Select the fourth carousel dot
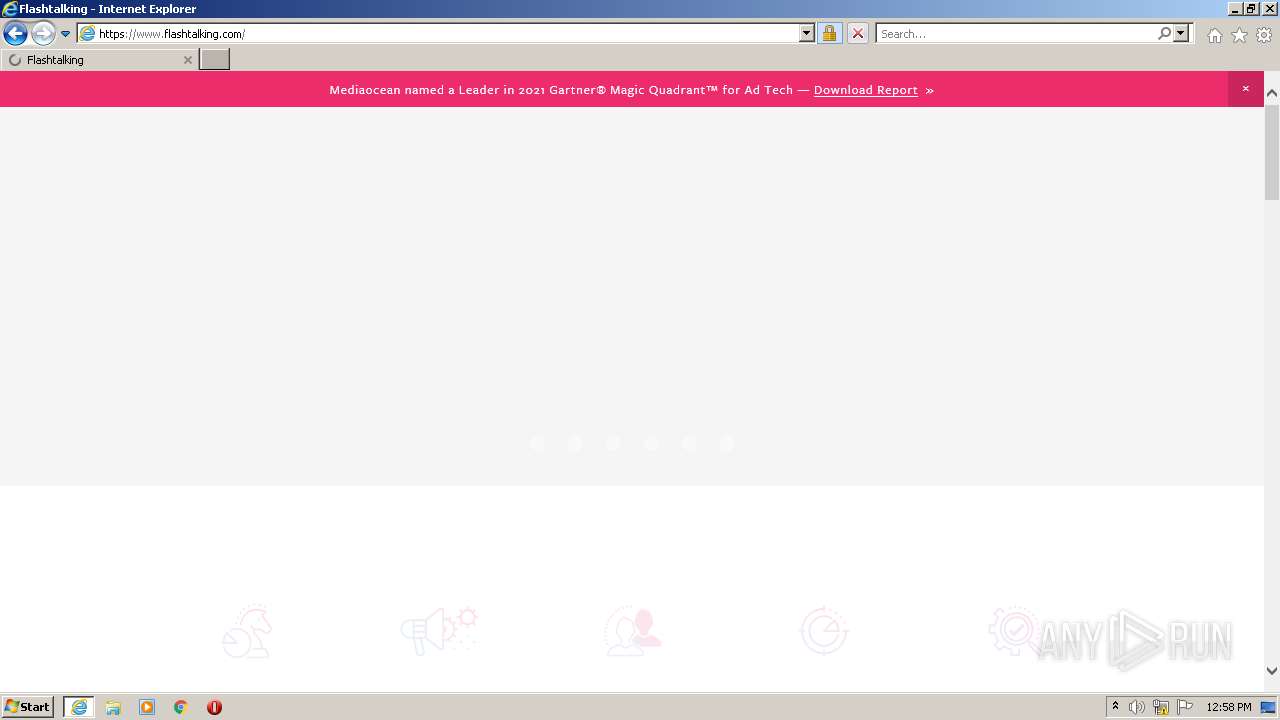Image resolution: width=1280 pixels, height=720 pixels. click(x=651, y=443)
